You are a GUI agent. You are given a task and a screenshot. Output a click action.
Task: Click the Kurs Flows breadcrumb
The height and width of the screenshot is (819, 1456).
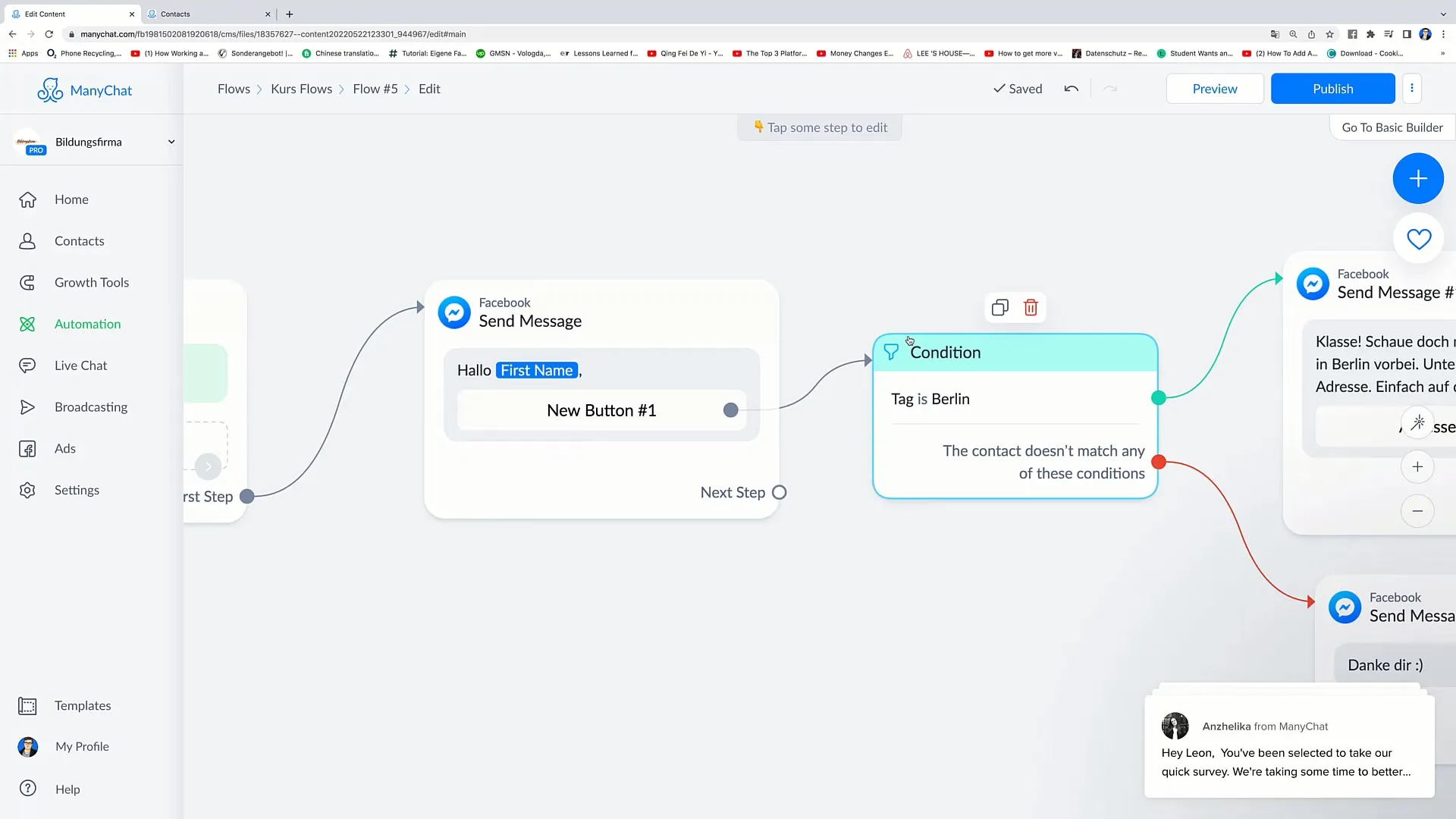click(301, 89)
